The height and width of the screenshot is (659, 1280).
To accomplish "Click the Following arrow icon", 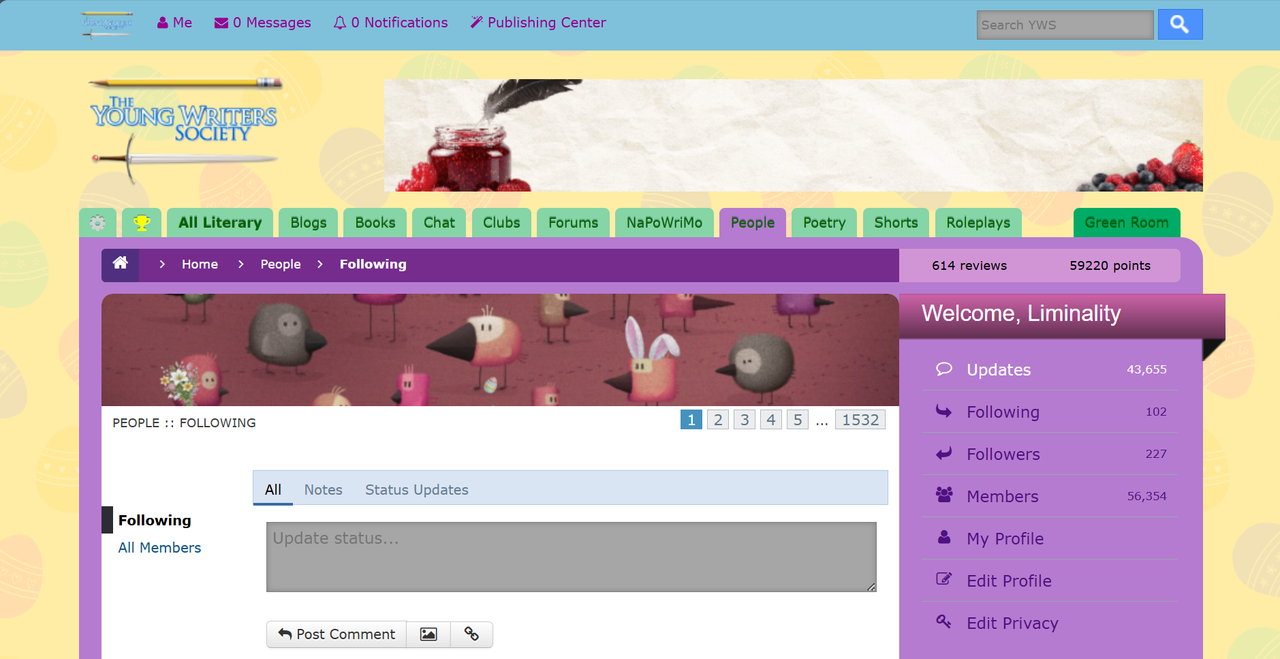I will [944, 410].
